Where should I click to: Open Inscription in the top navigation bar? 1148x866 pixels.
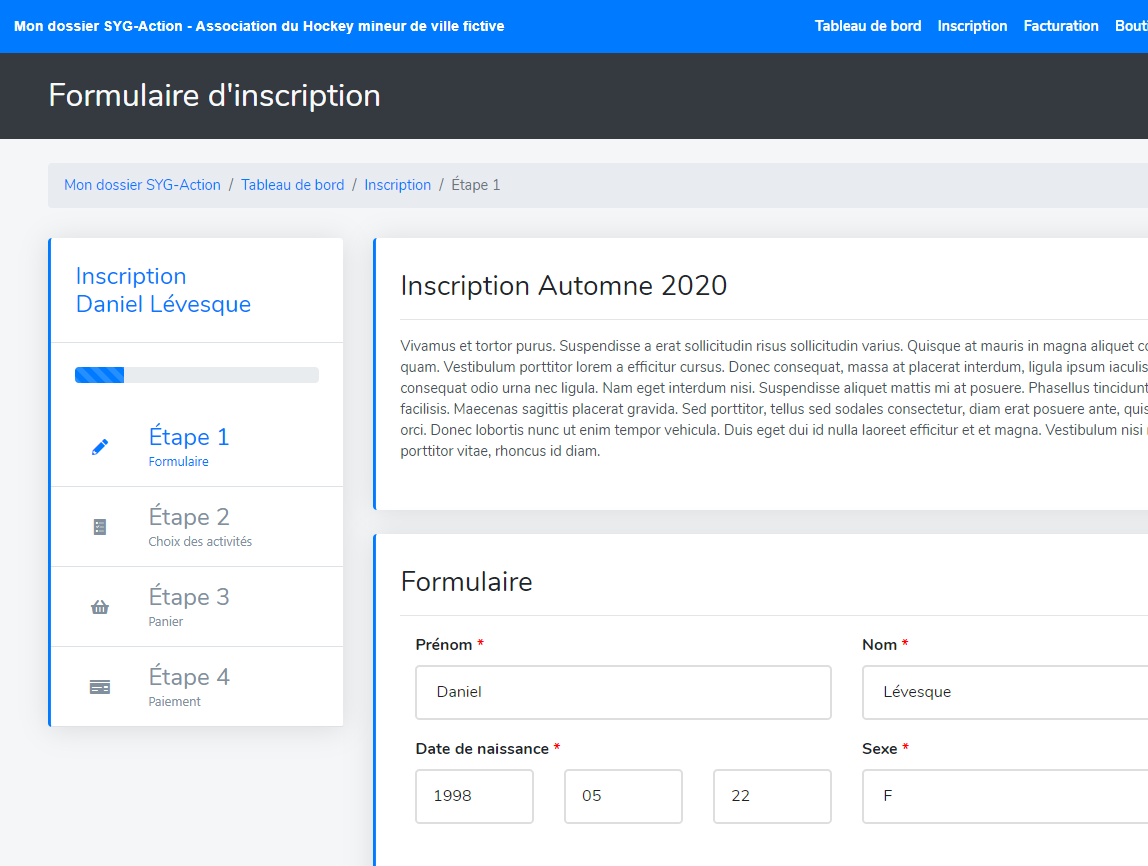[x=972, y=26]
